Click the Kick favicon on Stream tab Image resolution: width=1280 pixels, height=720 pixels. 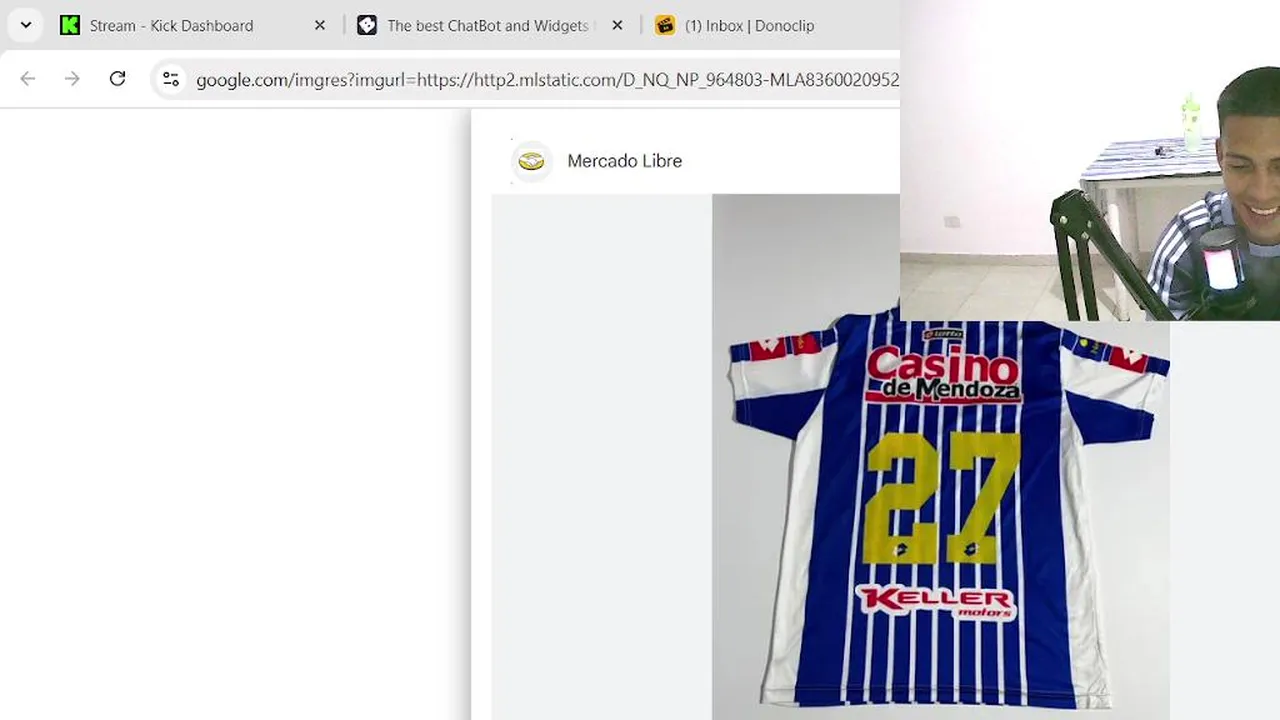point(70,25)
